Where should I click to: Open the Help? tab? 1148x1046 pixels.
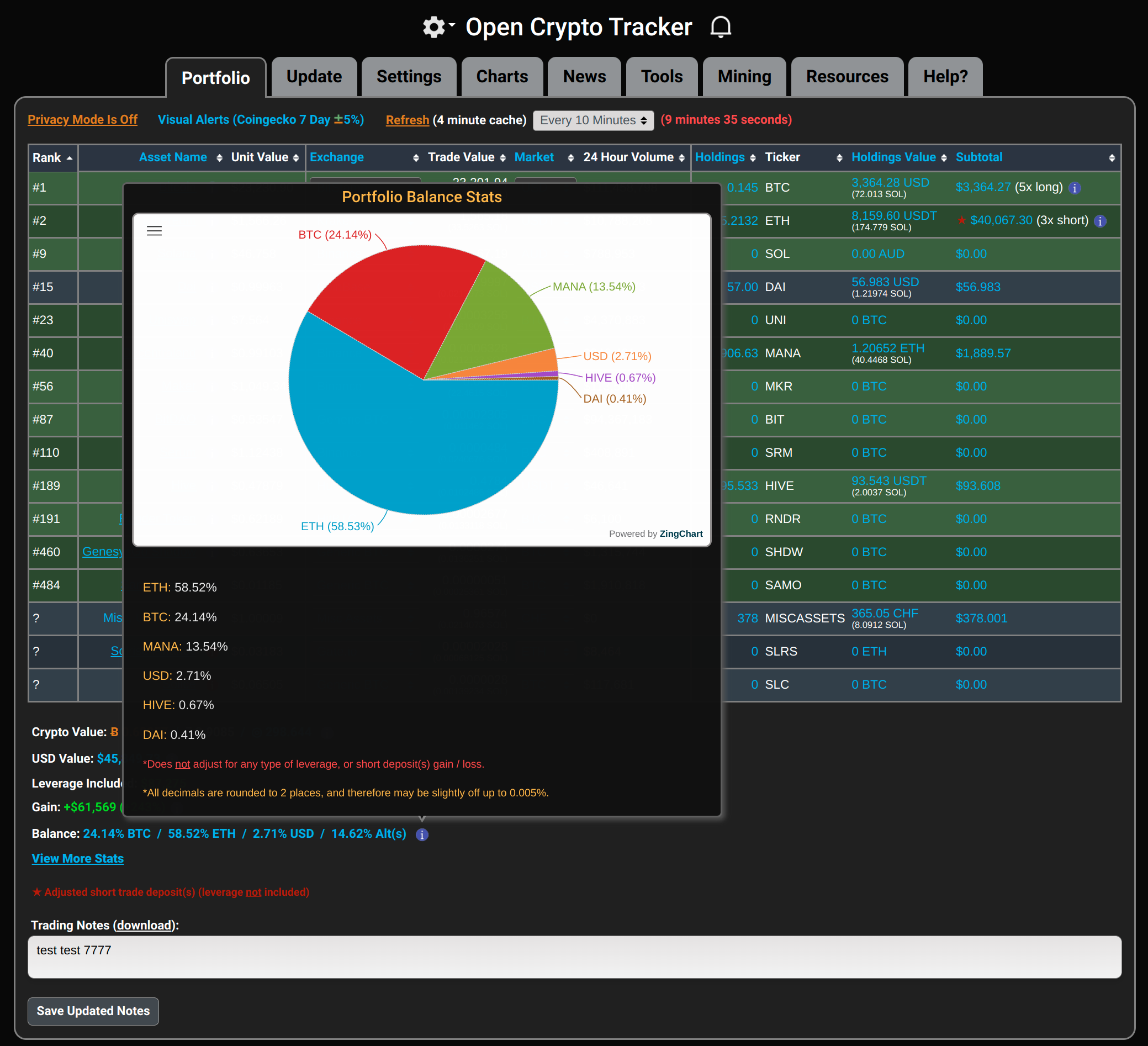pyautogui.click(x=945, y=76)
